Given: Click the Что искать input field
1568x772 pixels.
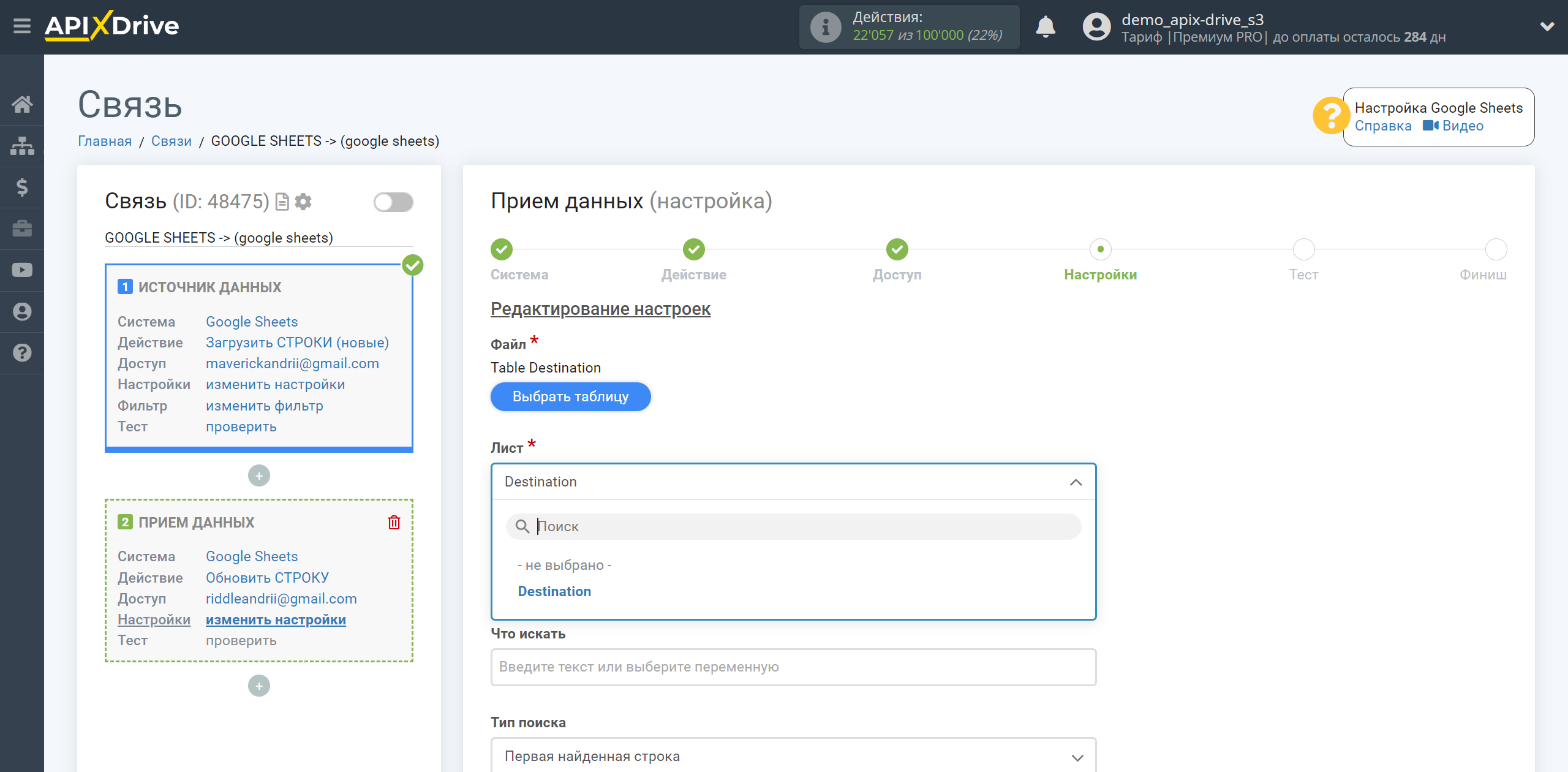Looking at the screenshot, I should (793, 667).
